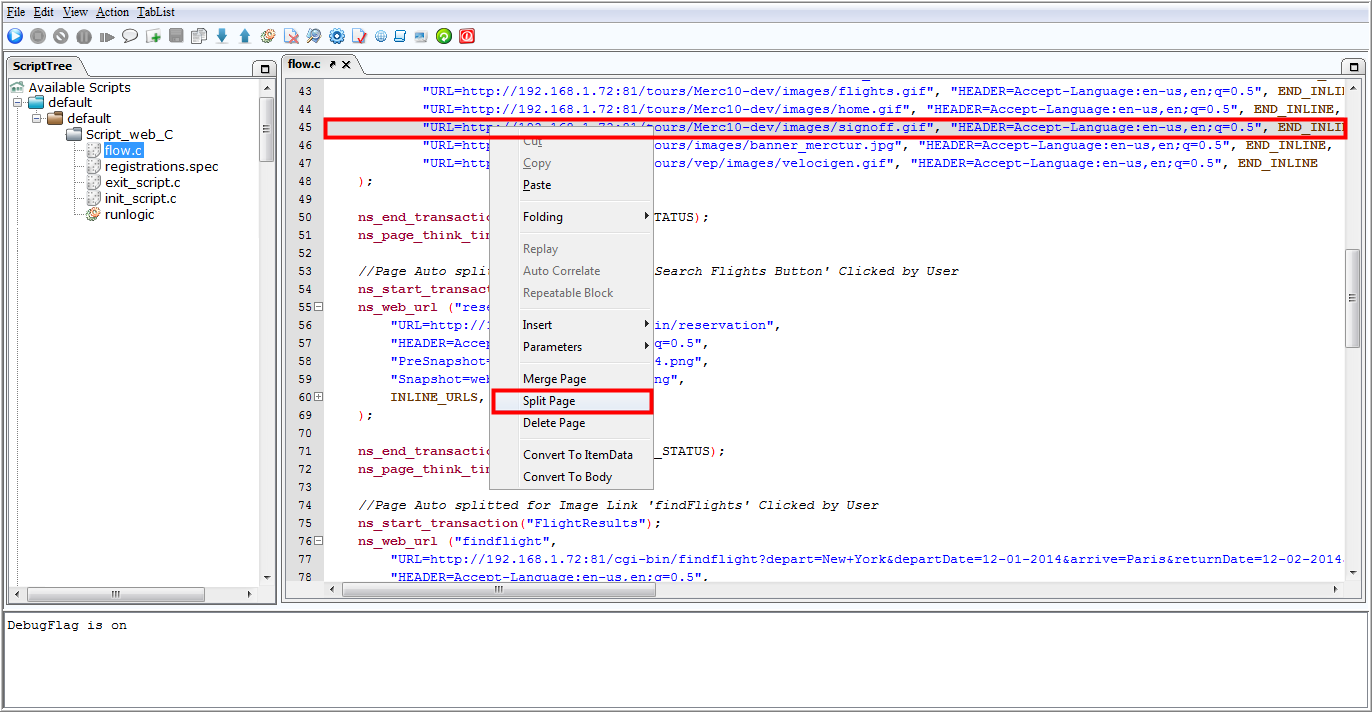Screen dimensions: 1372x712
Task: Close the flow.c editor tab
Action: coord(346,64)
